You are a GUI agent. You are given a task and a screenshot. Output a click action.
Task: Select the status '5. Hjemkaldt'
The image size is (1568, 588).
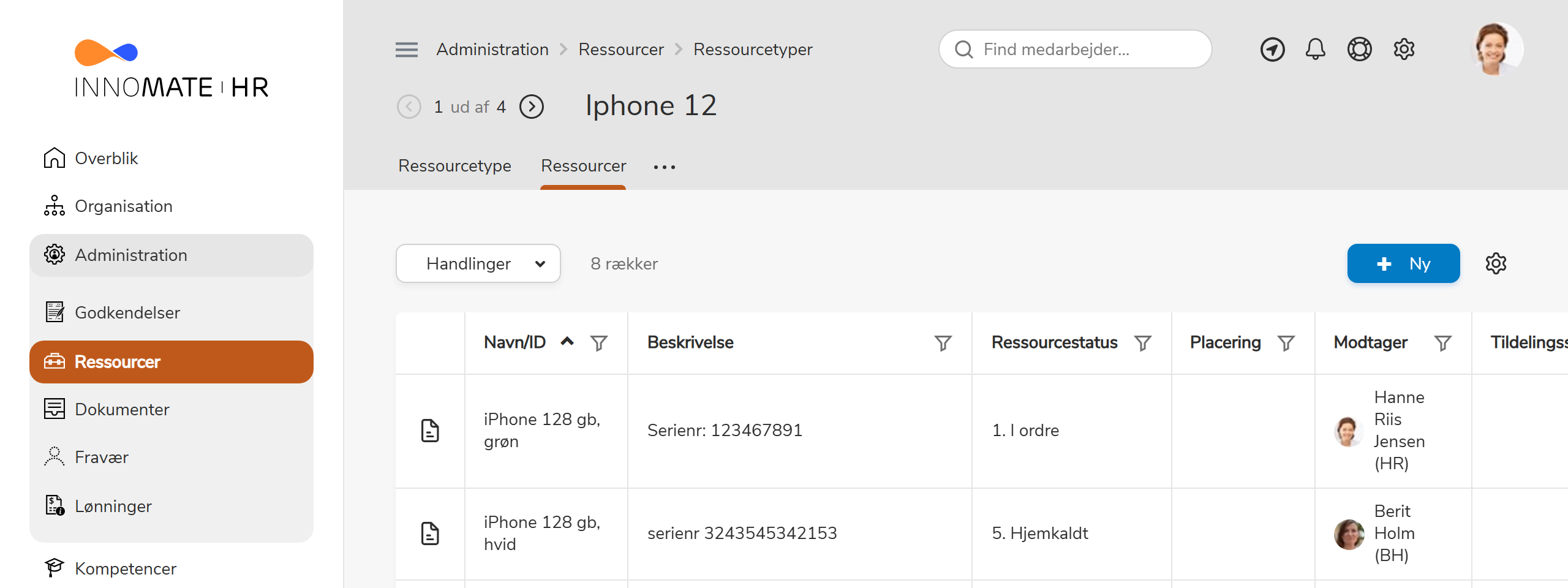pyautogui.click(x=1040, y=533)
